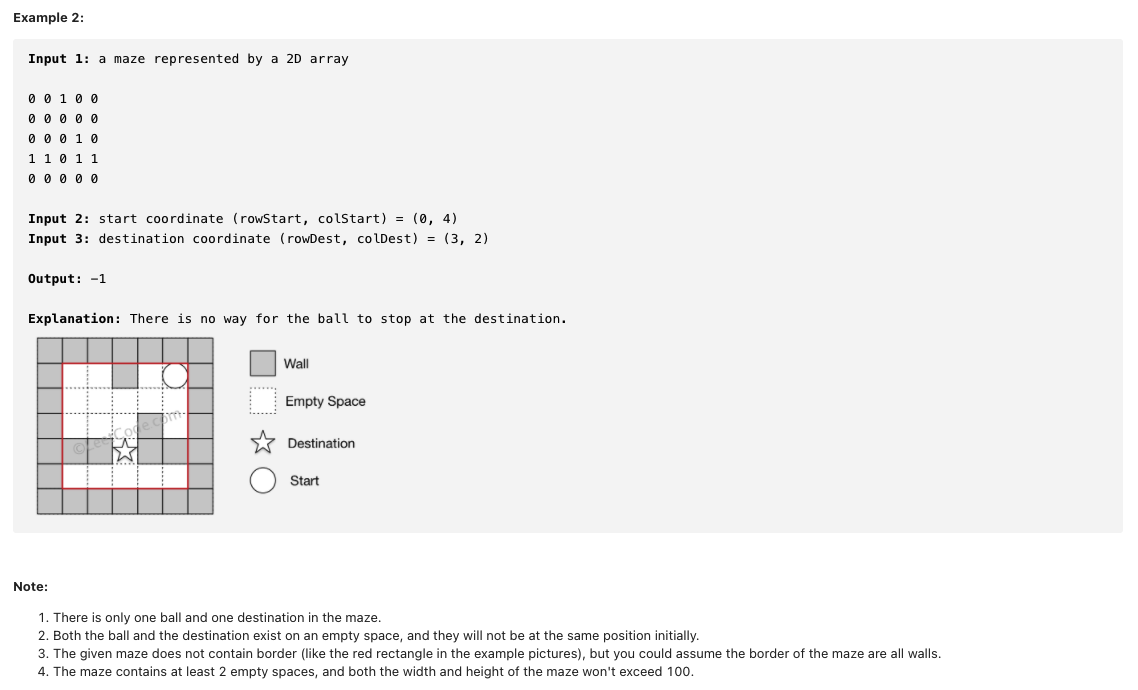Click the 'Output:' -1 line

tap(67, 279)
